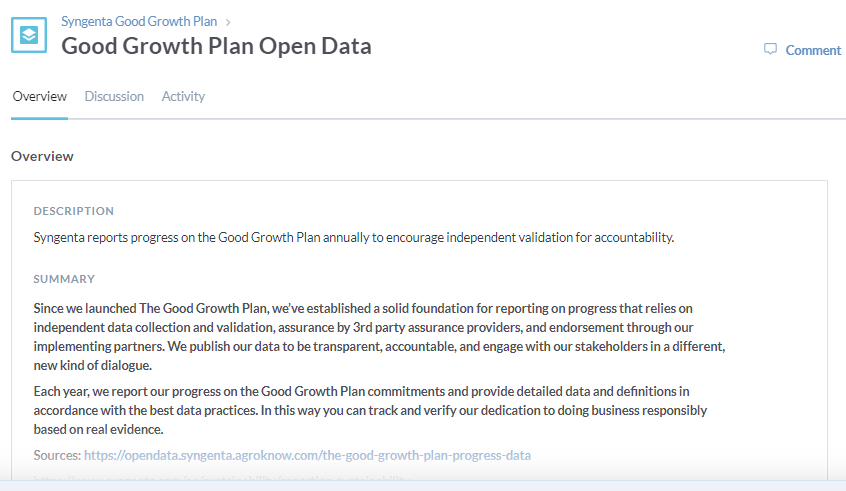
Task: Click the SUMMARY label
Action: [64, 279]
